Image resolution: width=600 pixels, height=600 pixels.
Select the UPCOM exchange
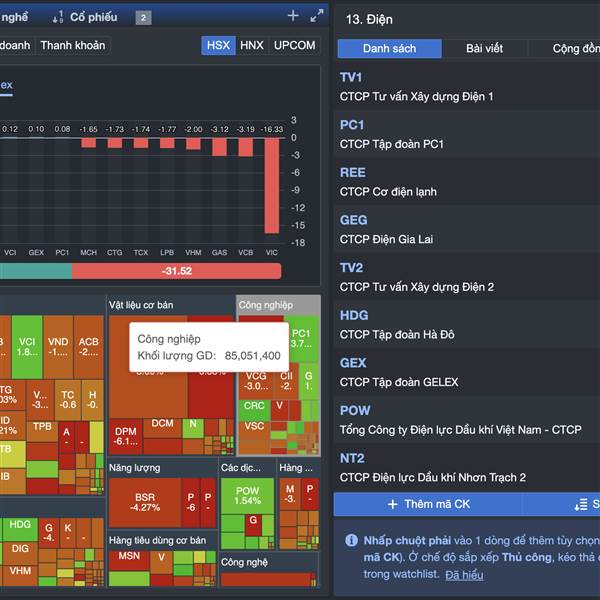294,46
